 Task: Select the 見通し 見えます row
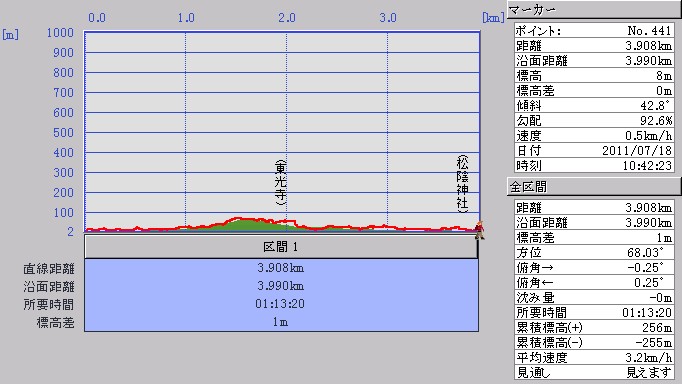coord(594,372)
